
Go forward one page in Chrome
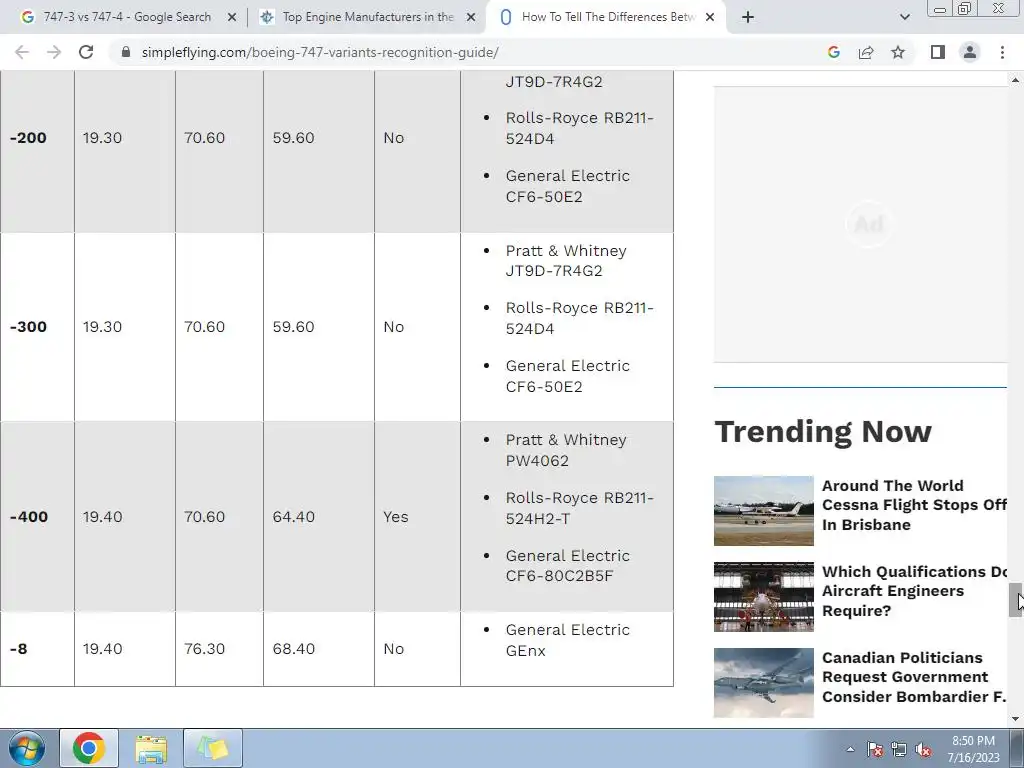pos(54,52)
